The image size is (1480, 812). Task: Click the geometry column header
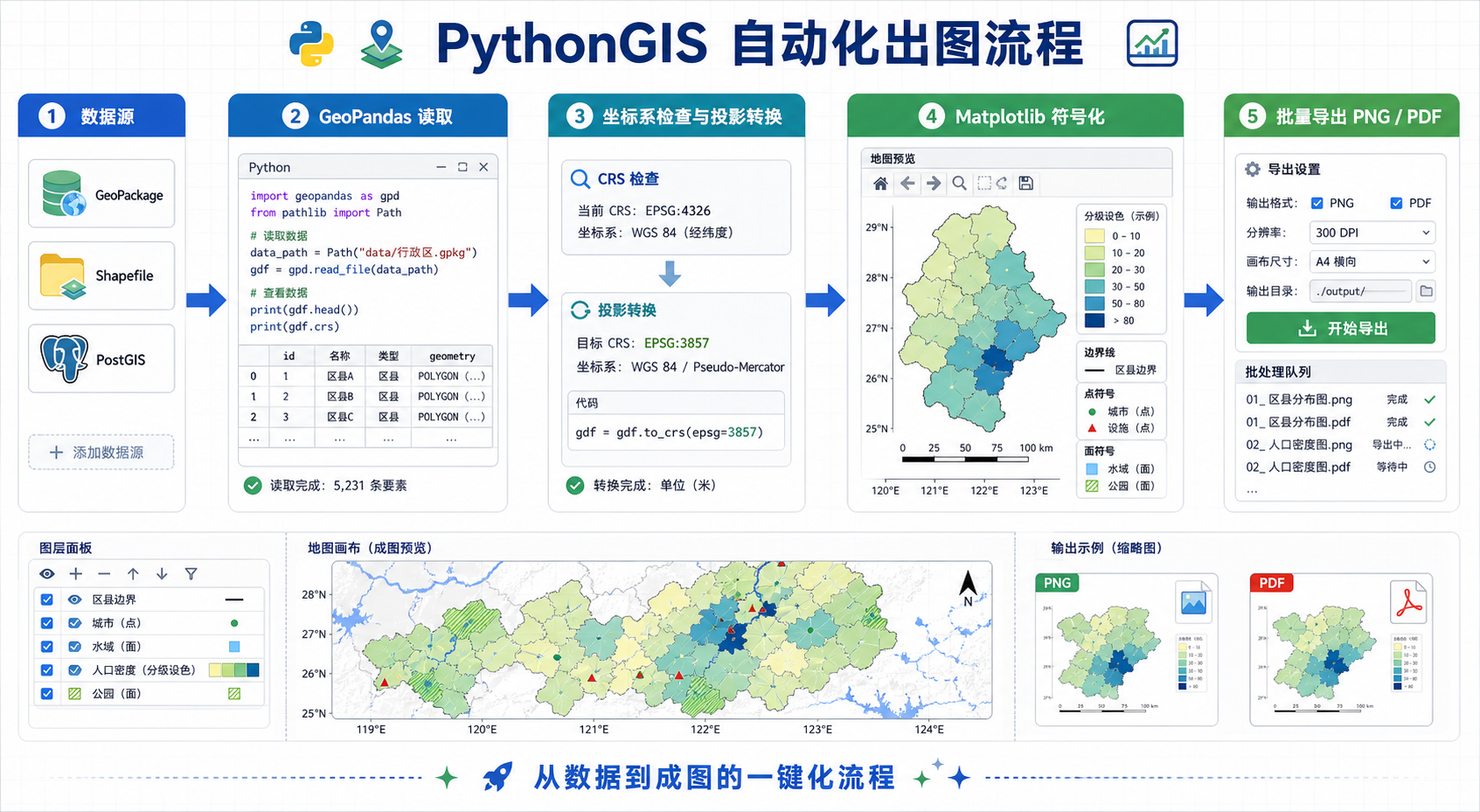tap(452, 356)
